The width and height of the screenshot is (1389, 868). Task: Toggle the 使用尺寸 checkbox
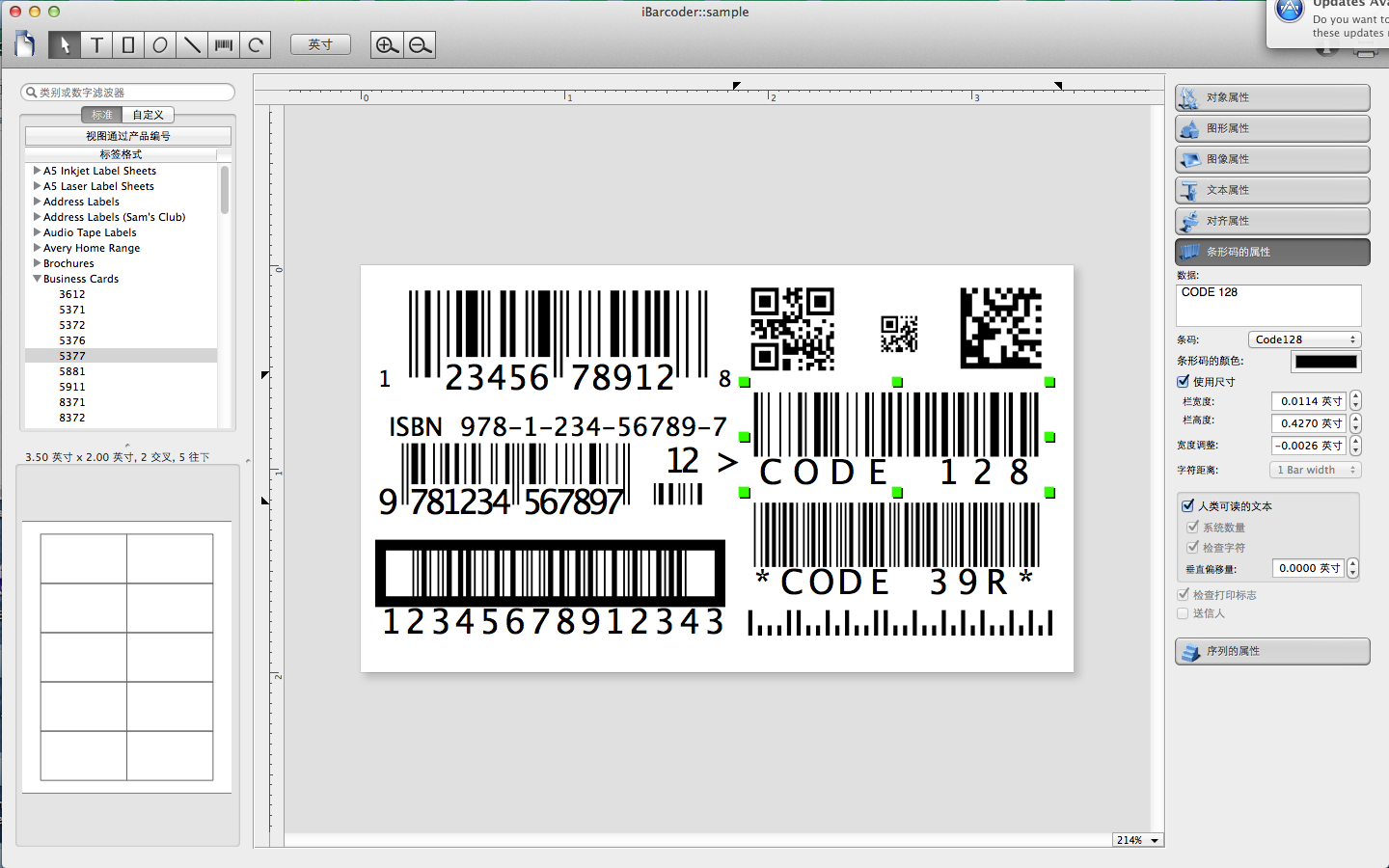click(x=1184, y=381)
